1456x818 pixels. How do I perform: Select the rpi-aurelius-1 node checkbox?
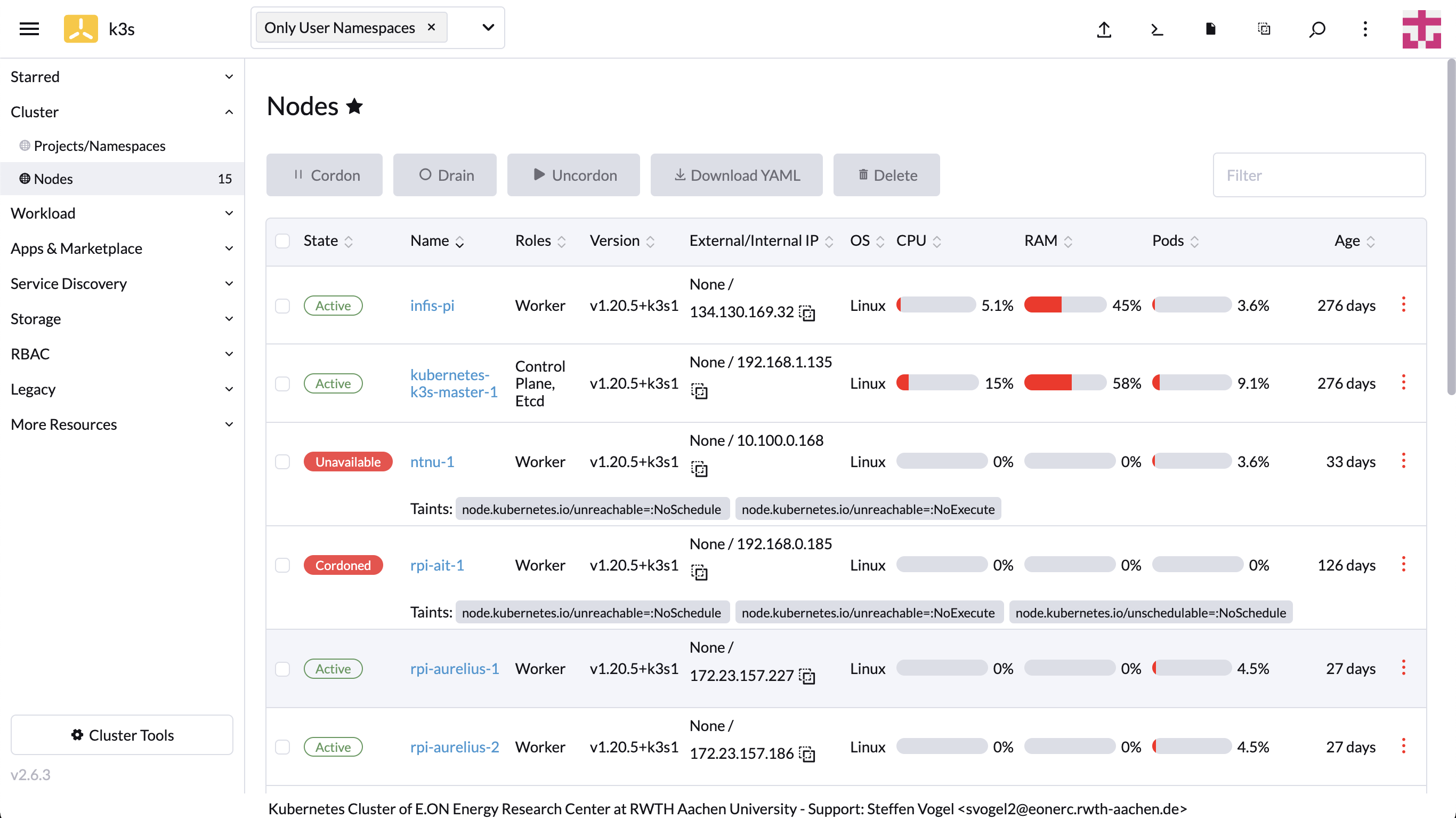pos(282,669)
